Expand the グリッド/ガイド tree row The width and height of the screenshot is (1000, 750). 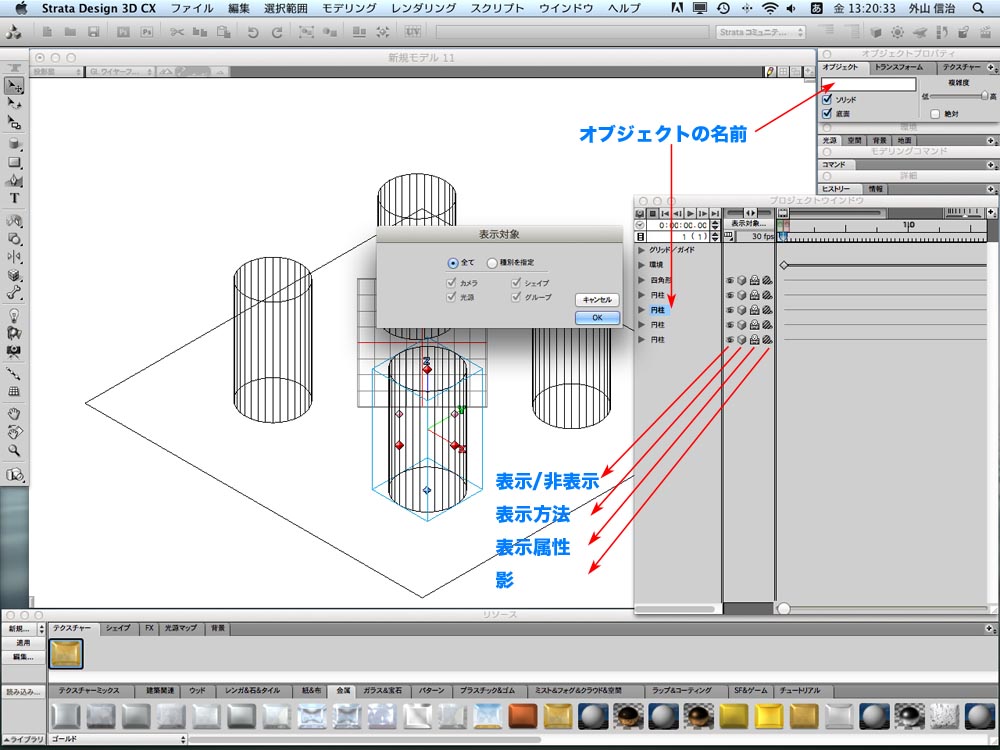642,250
